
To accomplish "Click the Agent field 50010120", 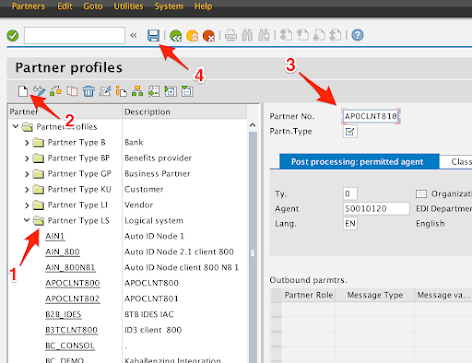I will tap(376, 209).
